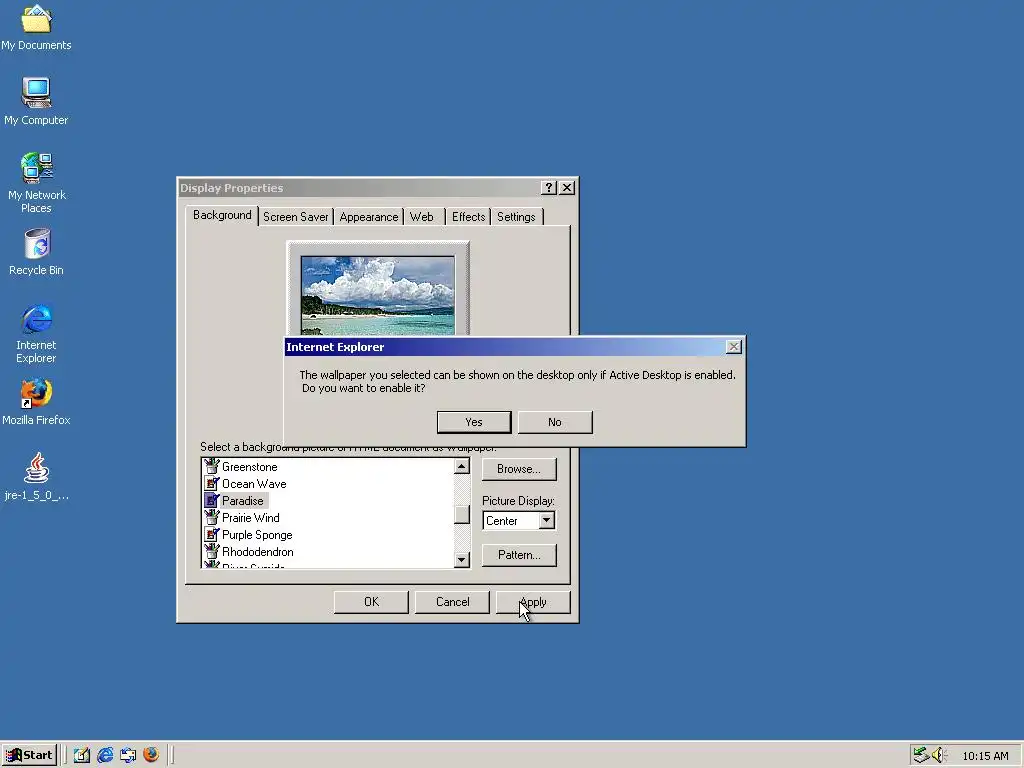Click the wallpaper preview monitor image
The width and height of the screenshot is (1024, 768).
click(x=377, y=296)
